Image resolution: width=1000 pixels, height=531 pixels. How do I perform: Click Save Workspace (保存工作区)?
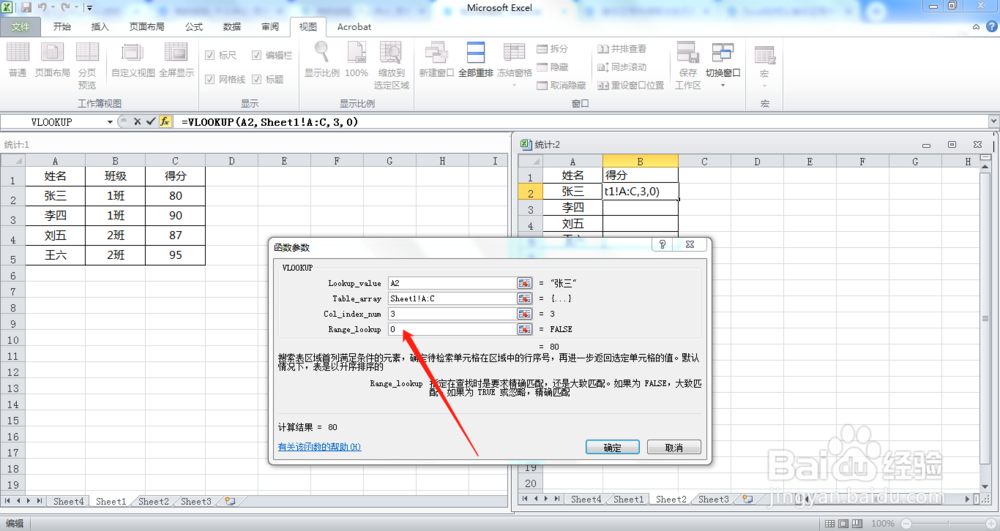[688, 65]
